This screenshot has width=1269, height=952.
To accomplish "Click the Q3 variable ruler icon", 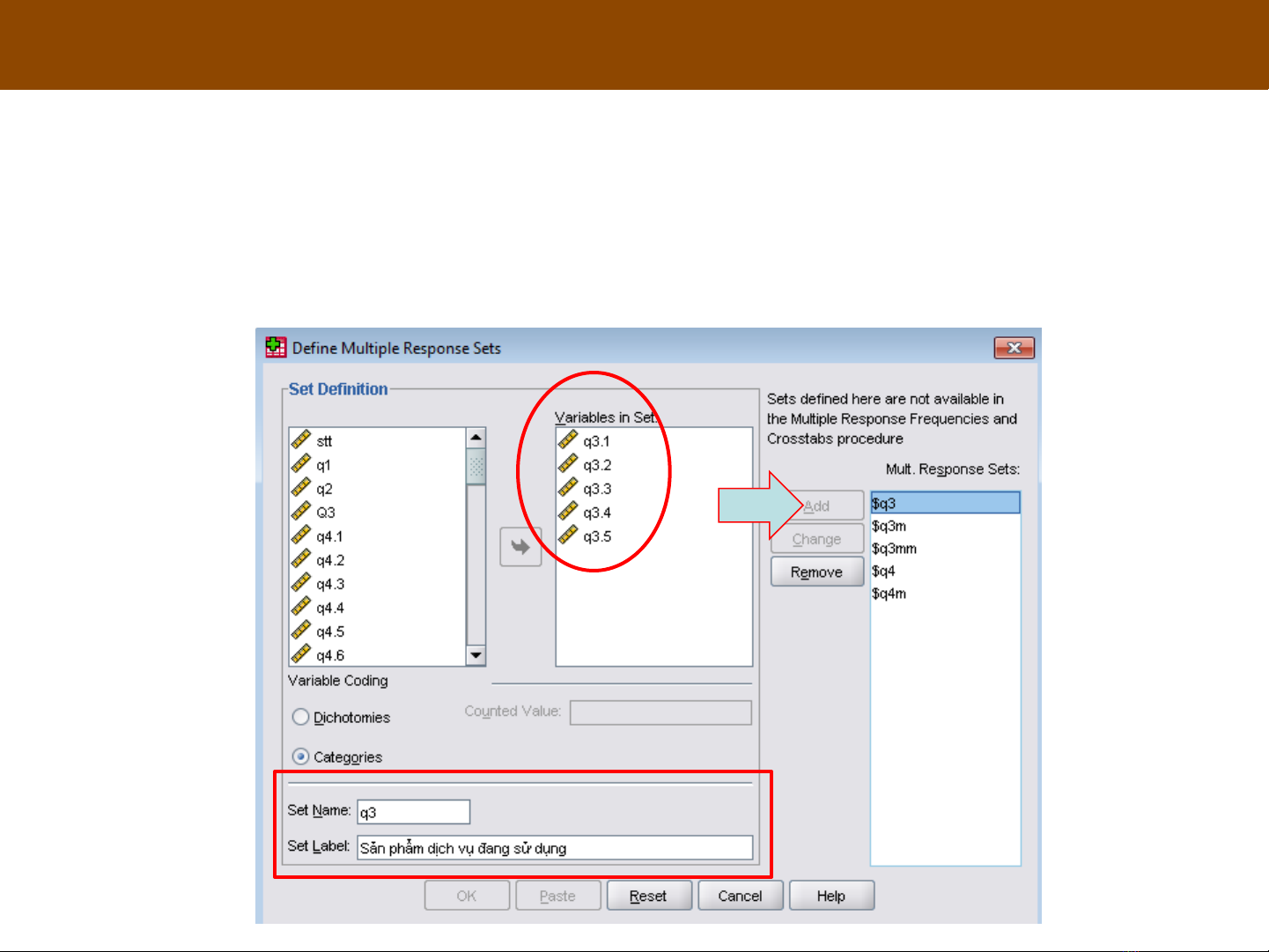I will click(x=301, y=512).
